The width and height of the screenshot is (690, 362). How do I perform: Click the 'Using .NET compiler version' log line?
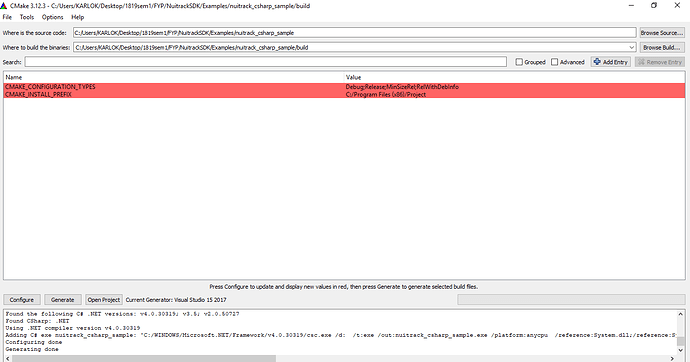click(x=73, y=328)
